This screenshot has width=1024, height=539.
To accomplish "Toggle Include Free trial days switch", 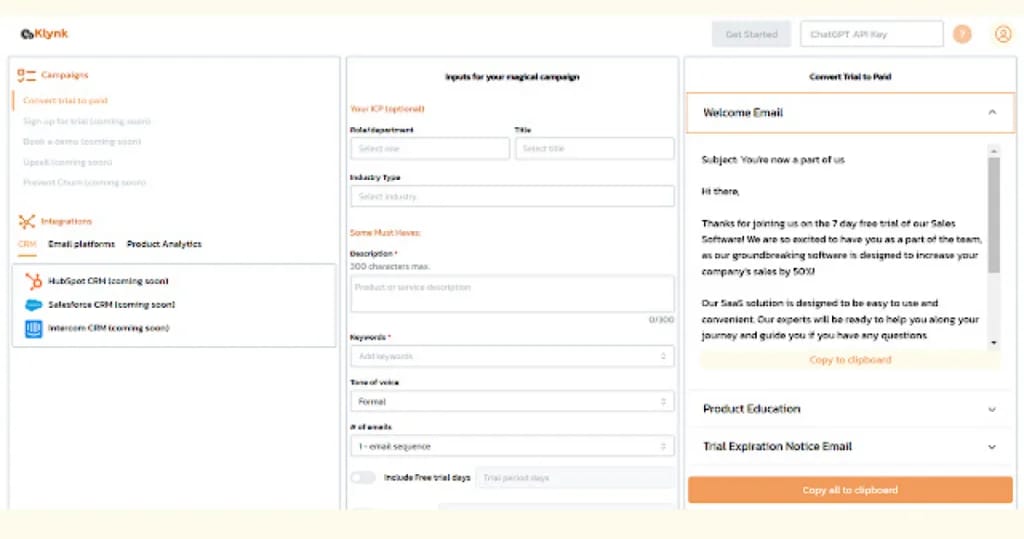I will [x=363, y=478].
